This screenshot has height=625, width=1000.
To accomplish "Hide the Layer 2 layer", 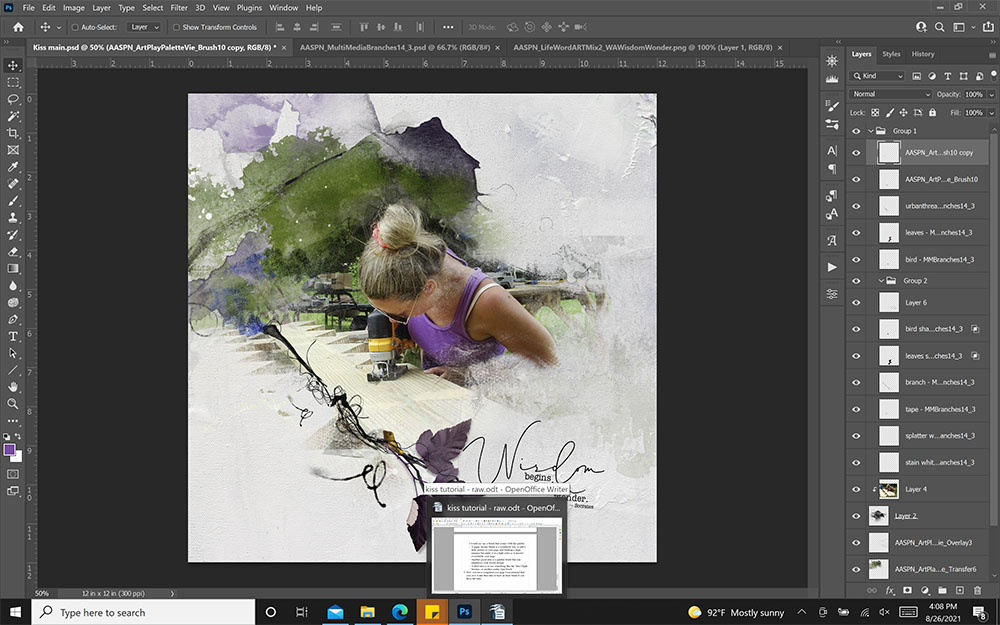I will pos(856,516).
